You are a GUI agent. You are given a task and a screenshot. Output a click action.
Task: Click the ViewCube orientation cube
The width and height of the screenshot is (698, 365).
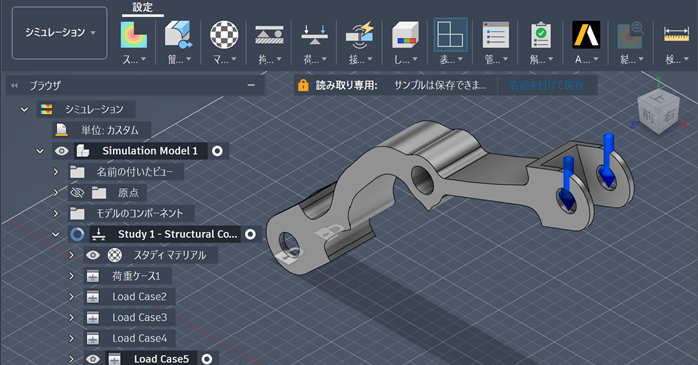pyautogui.click(x=658, y=112)
